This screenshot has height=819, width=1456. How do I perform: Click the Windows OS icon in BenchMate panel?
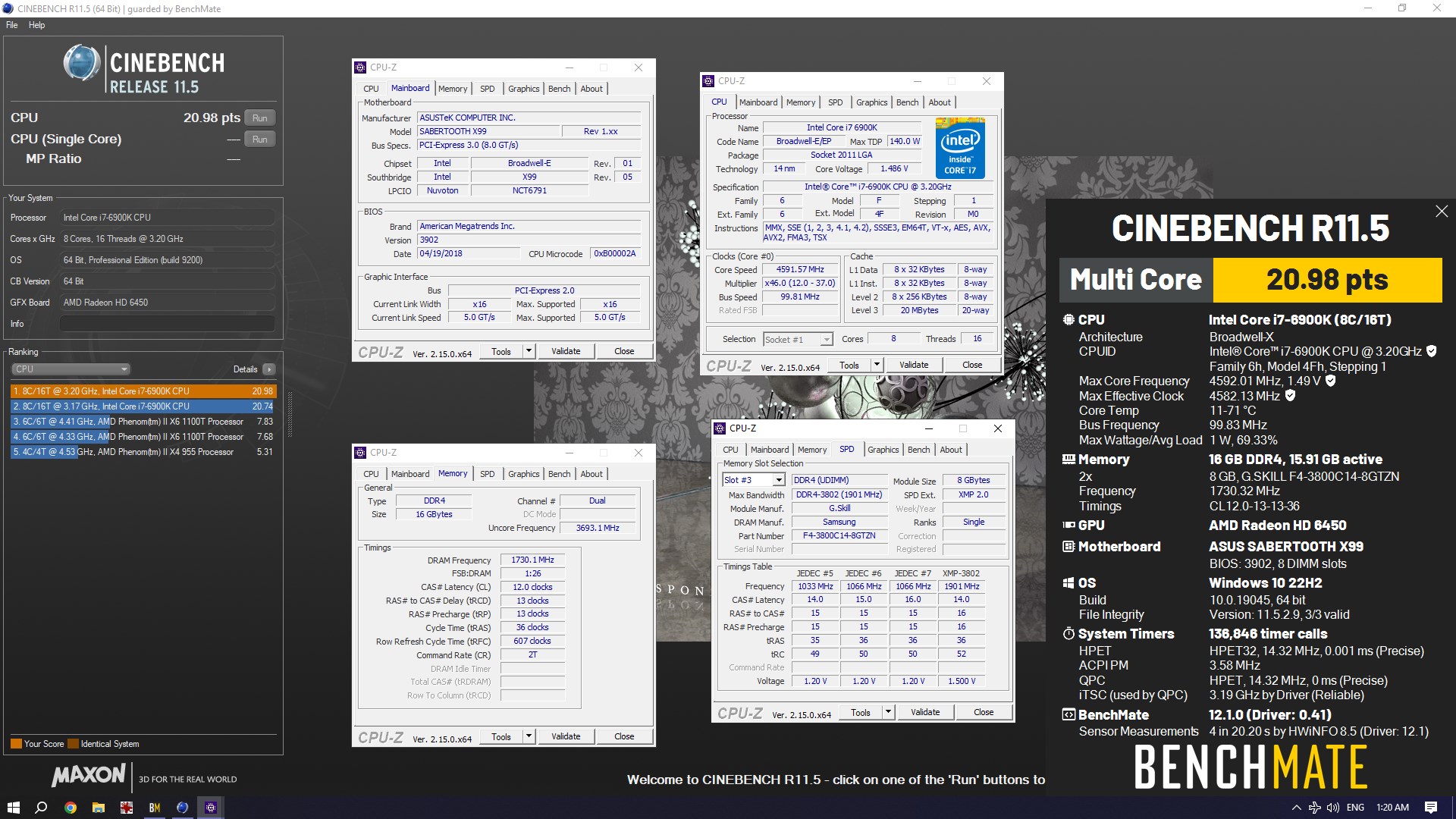pyautogui.click(x=1068, y=583)
